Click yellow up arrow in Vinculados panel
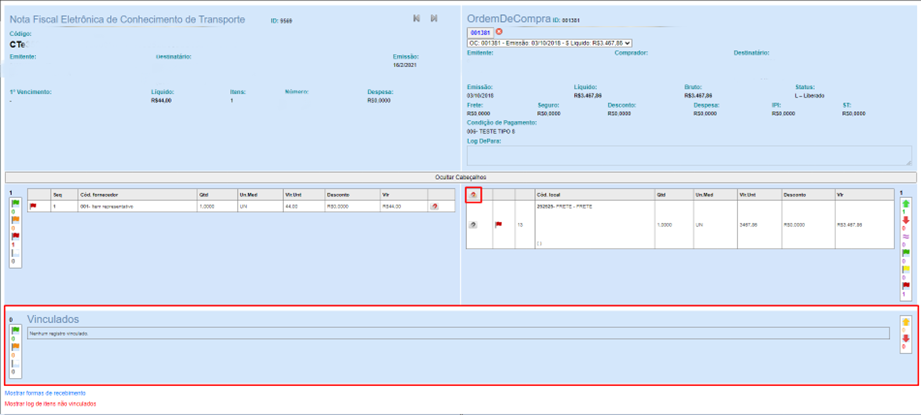The image size is (921, 415). (x=906, y=323)
